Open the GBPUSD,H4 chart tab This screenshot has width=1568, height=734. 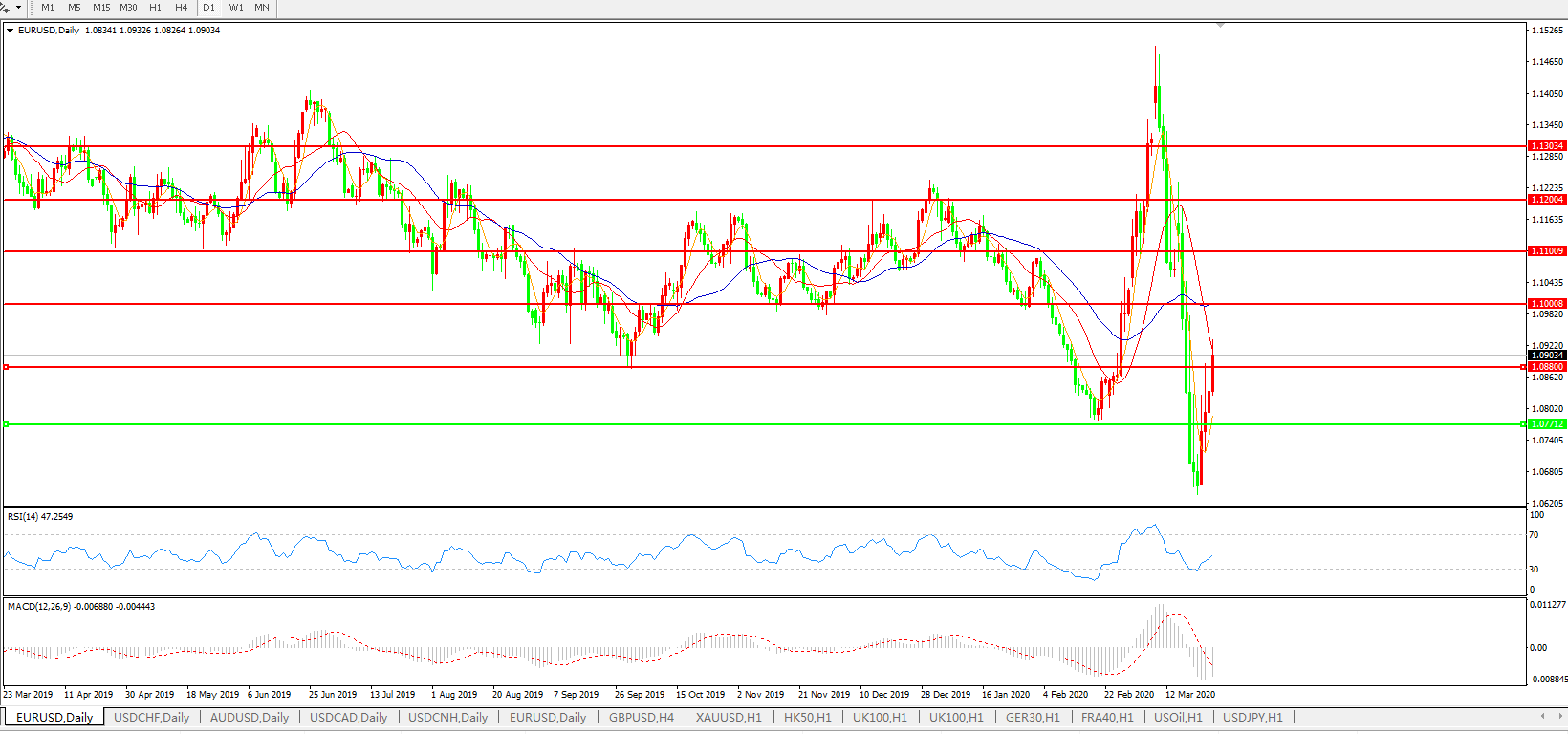[x=642, y=718]
